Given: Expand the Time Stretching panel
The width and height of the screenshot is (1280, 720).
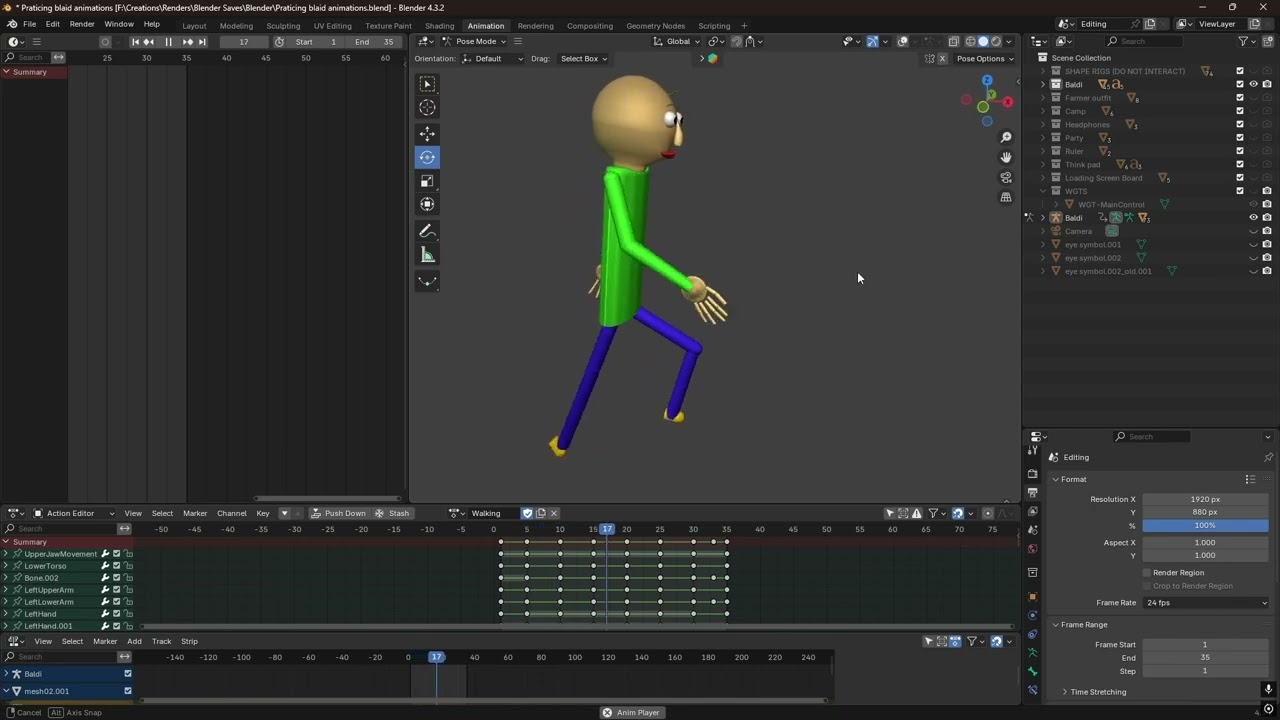Looking at the screenshot, I should [x=1097, y=692].
